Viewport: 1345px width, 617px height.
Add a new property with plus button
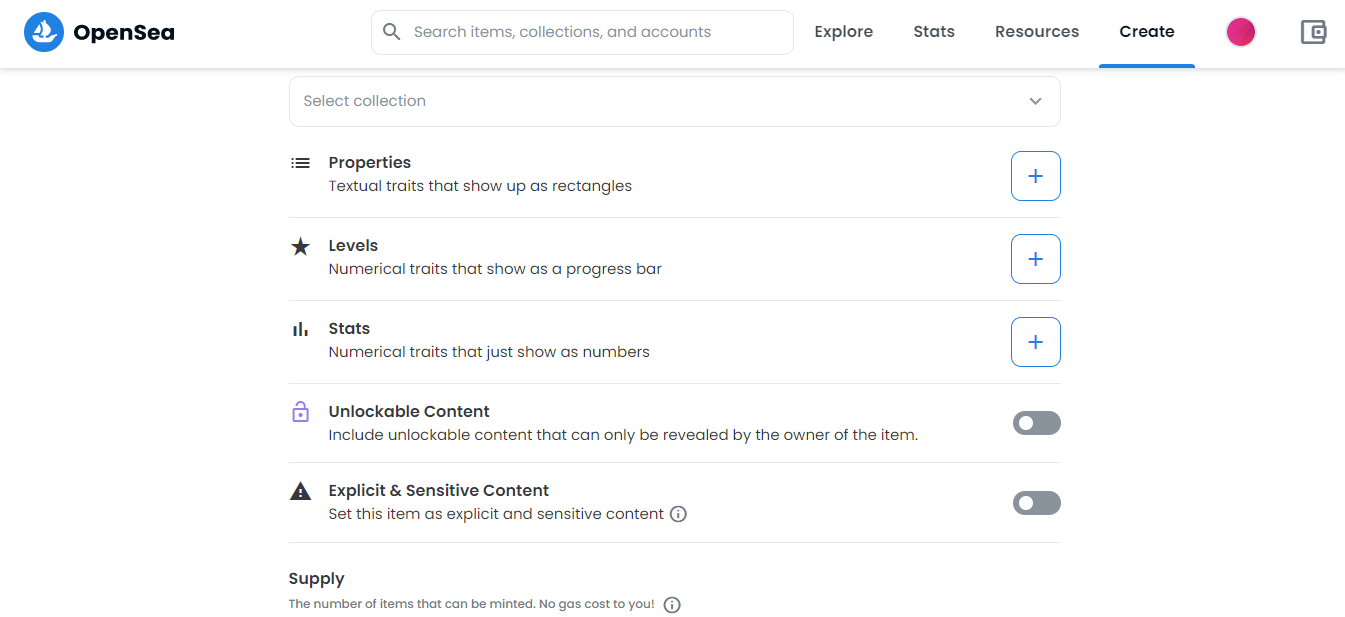coord(1035,176)
